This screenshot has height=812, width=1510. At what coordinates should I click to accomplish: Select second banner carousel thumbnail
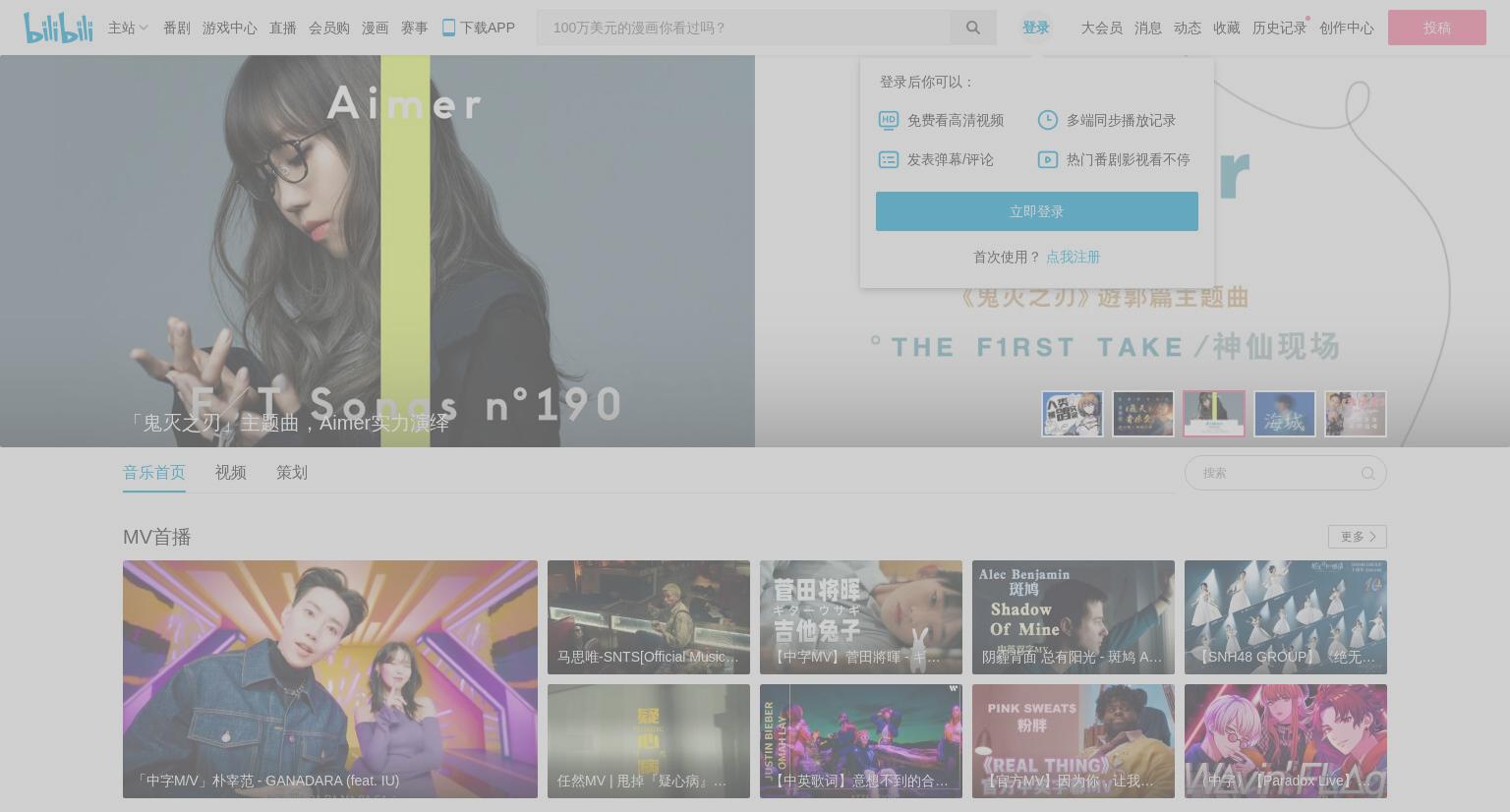(1143, 414)
